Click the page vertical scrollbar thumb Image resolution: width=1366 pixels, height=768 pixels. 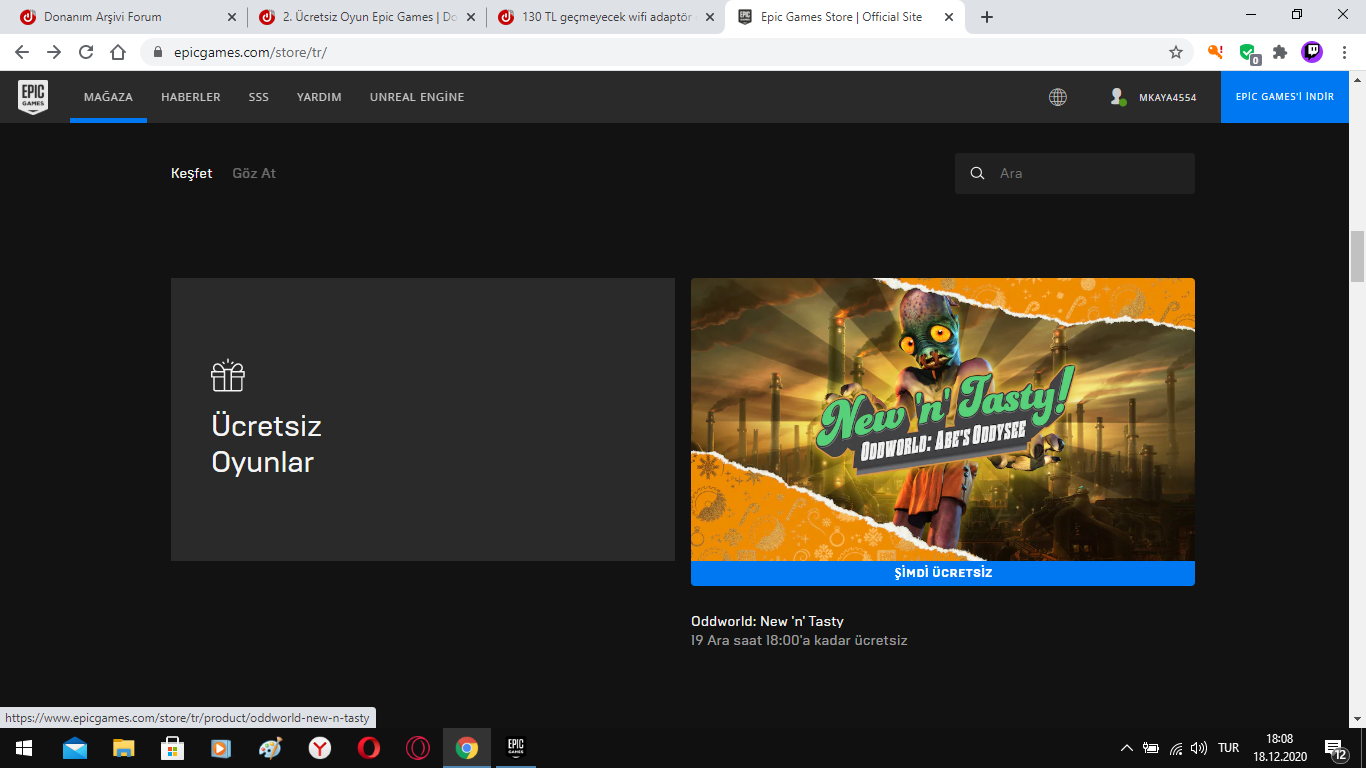tap(1357, 257)
